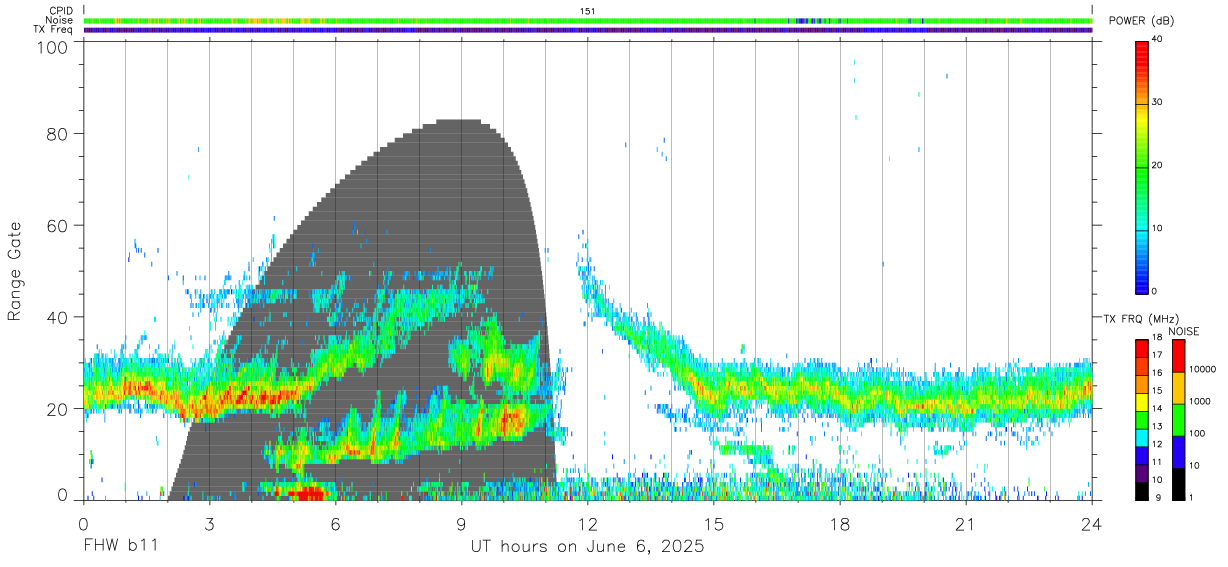Click the 60 label on the Range Gate axis
Image resolution: width=1228 pixels, height=567 pixels.
pyautogui.click(x=58, y=226)
